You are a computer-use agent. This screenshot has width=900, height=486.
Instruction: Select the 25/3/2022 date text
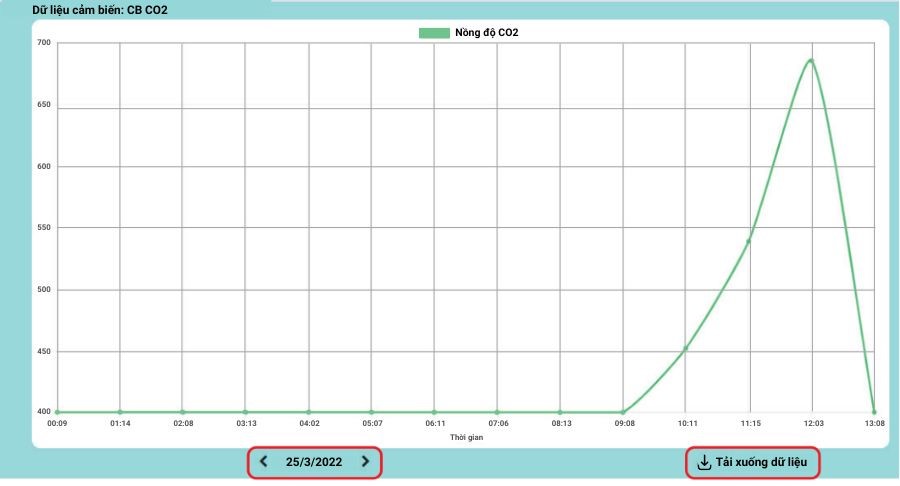pos(314,462)
